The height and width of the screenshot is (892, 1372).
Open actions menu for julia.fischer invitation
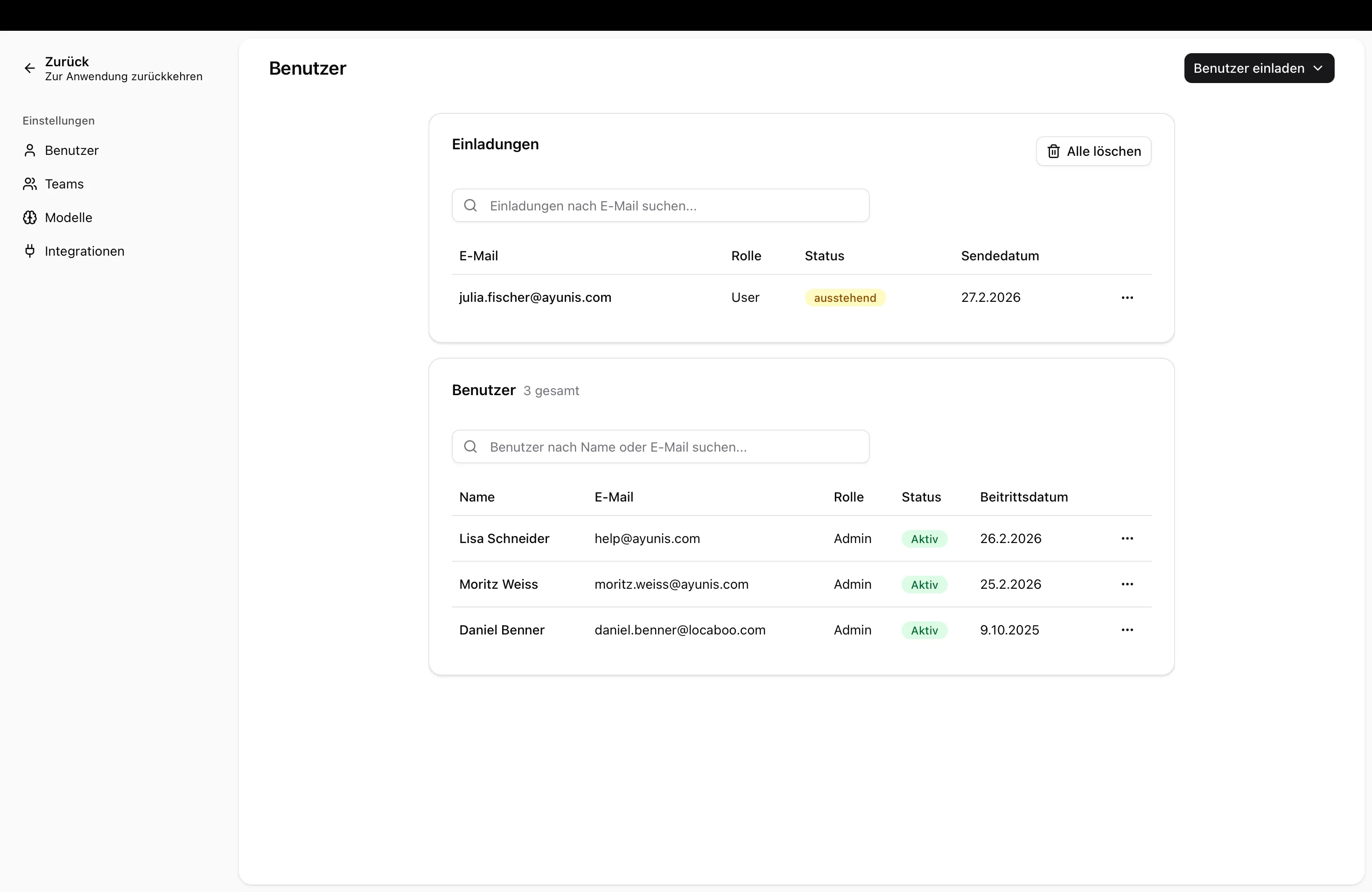1127,298
